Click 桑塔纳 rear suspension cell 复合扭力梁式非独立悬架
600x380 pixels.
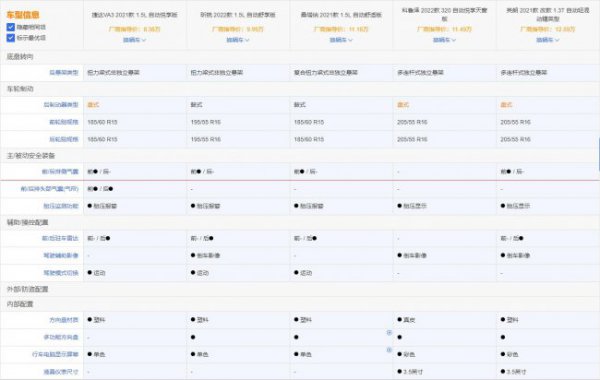click(326, 72)
